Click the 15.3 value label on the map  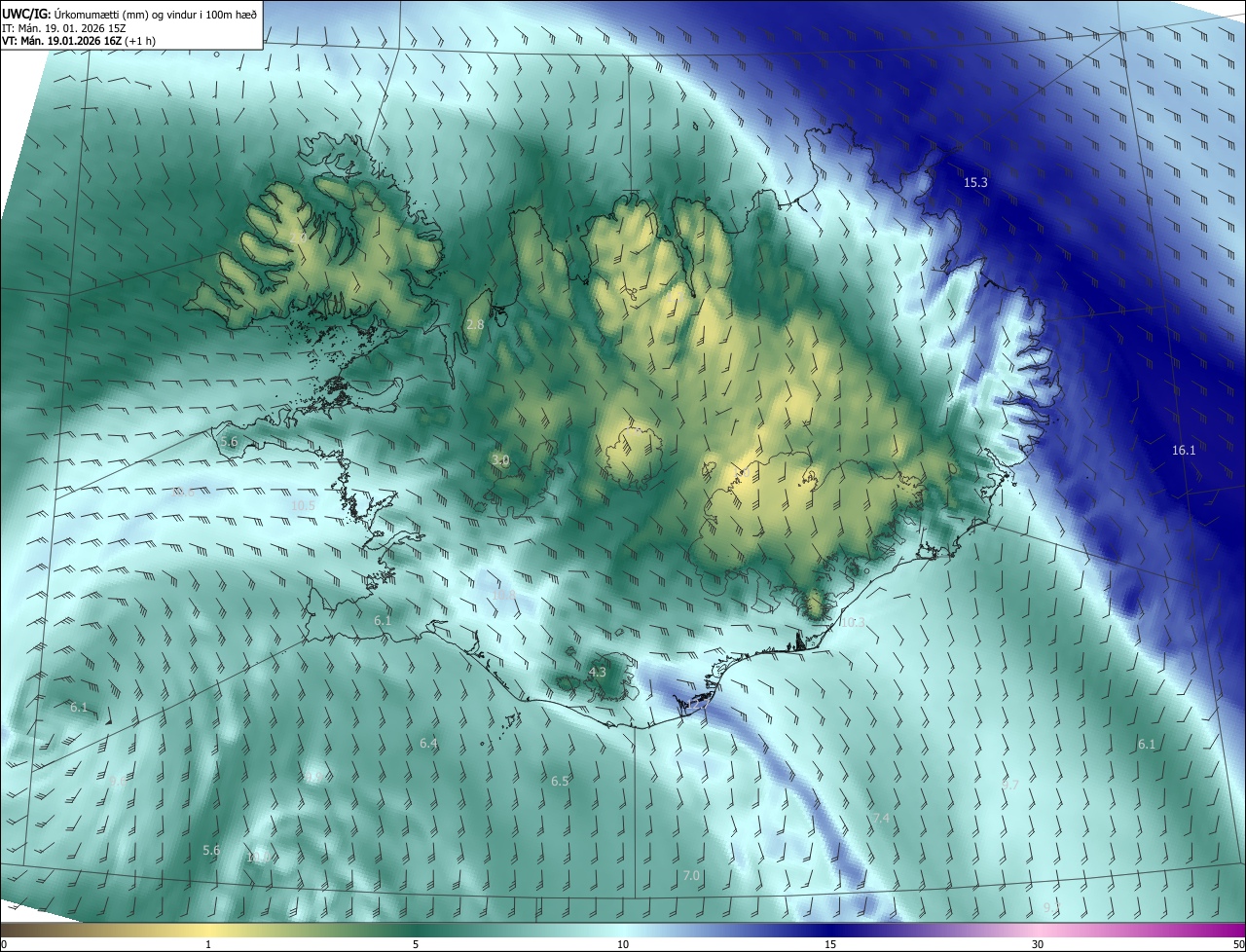975,183
